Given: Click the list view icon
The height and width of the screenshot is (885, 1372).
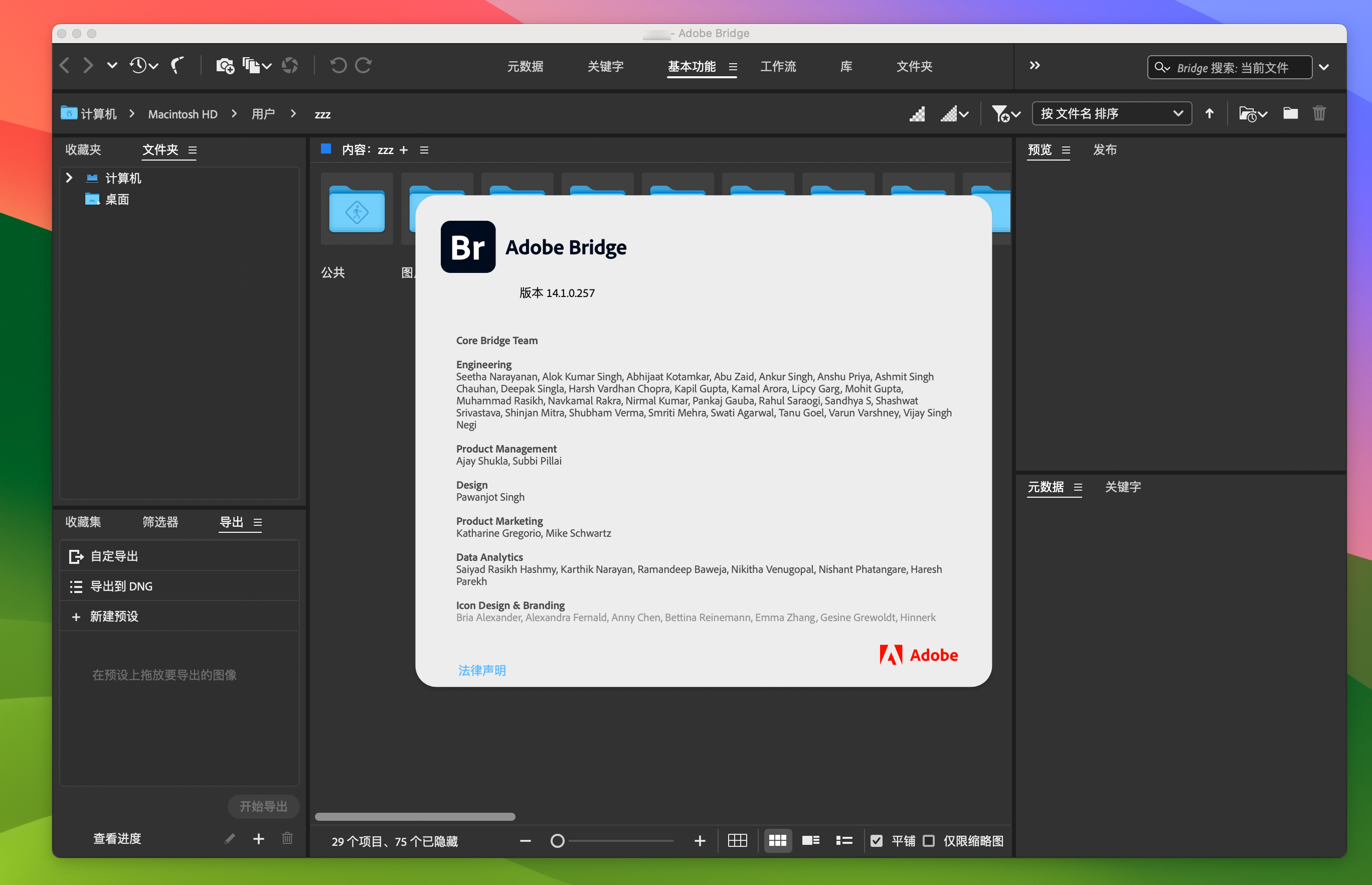Looking at the screenshot, I should tap(842, 840).
